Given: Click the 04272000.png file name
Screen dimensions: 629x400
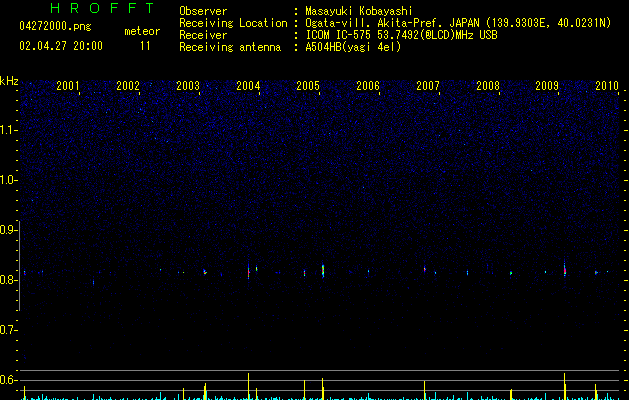Looking at the screenshot, I should coord(55,26).
